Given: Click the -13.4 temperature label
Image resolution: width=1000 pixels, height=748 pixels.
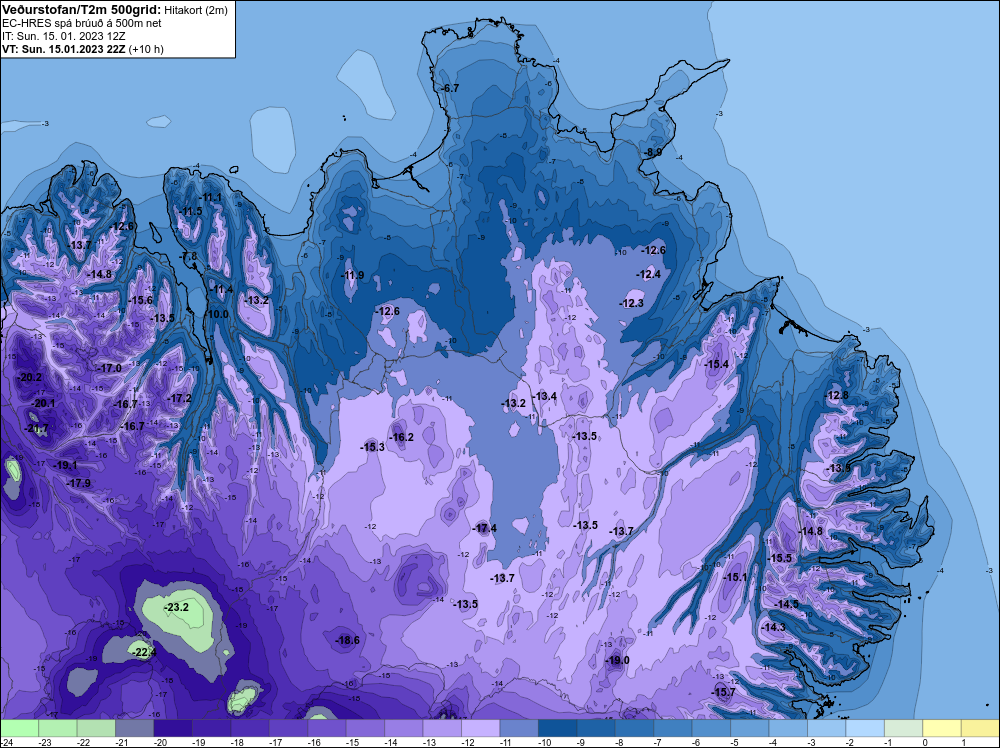Looking at the screenshot, I should point(544,396).
